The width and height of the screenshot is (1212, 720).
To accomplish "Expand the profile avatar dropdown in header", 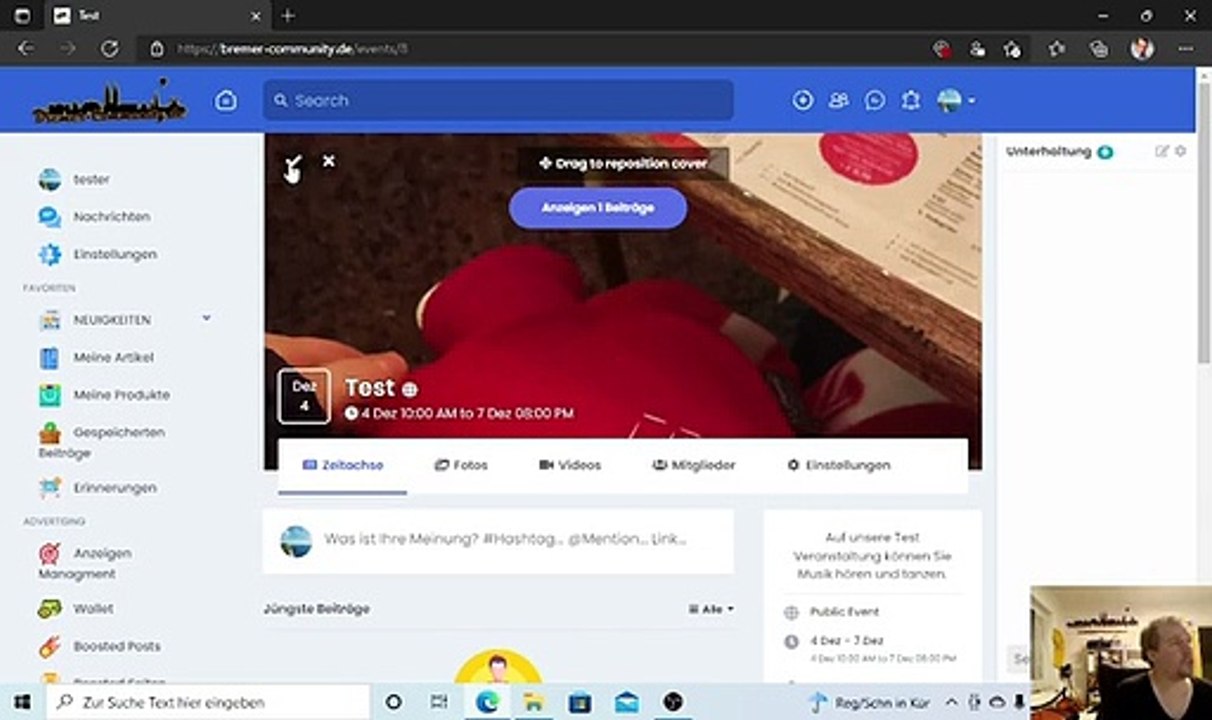I will point(955,100).
